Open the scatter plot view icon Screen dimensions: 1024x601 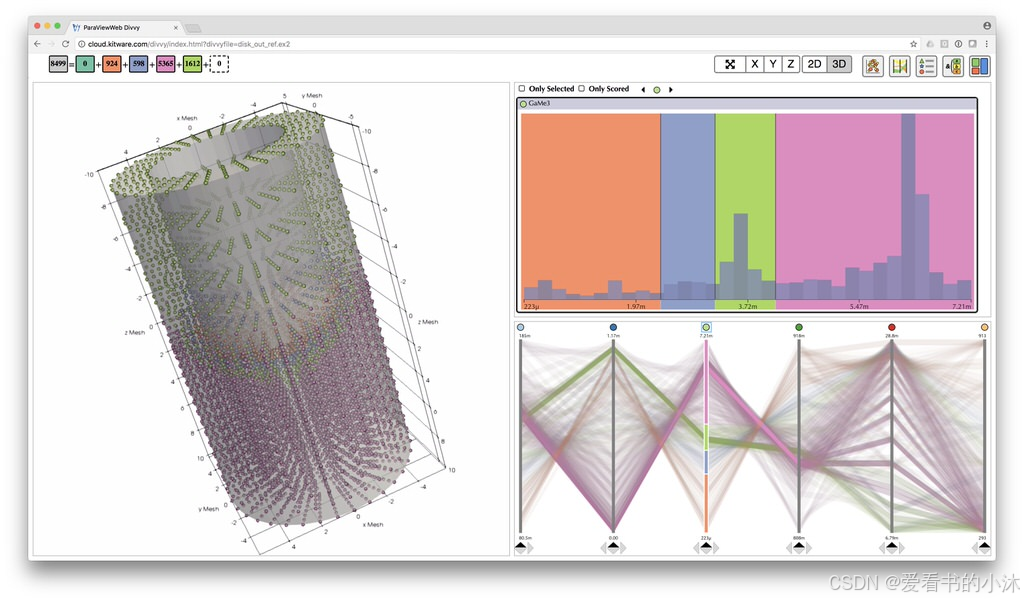tap(873, 66)
